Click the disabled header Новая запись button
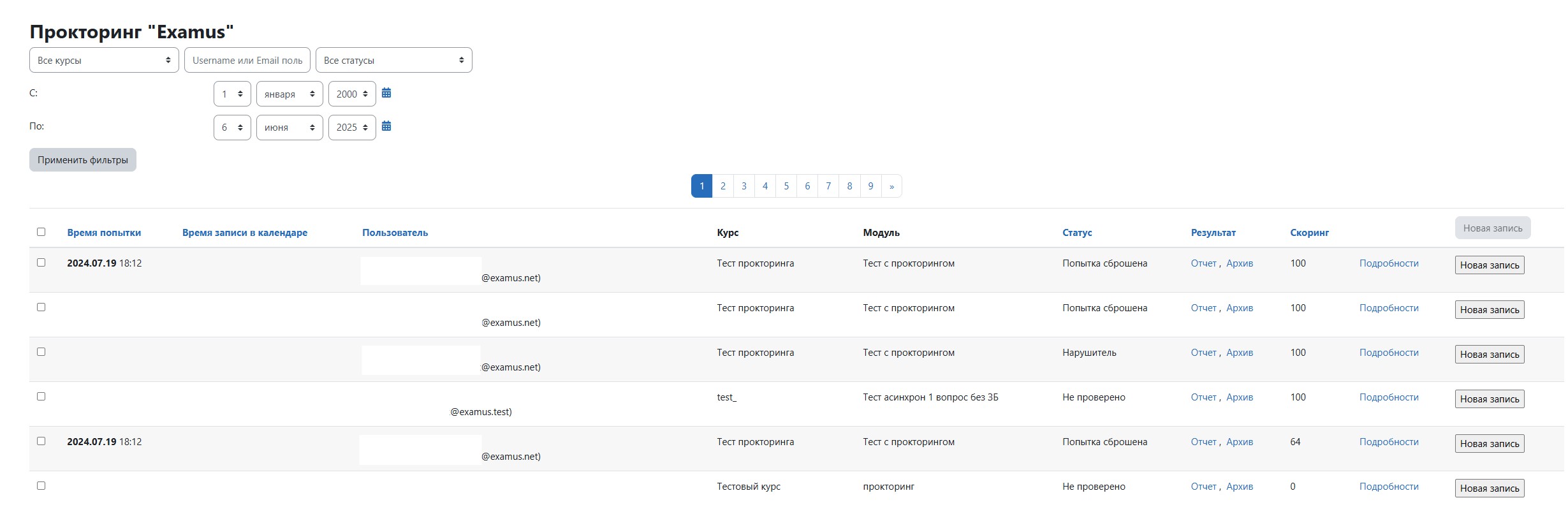The image size is (1568, 514). coord(1493,228)
